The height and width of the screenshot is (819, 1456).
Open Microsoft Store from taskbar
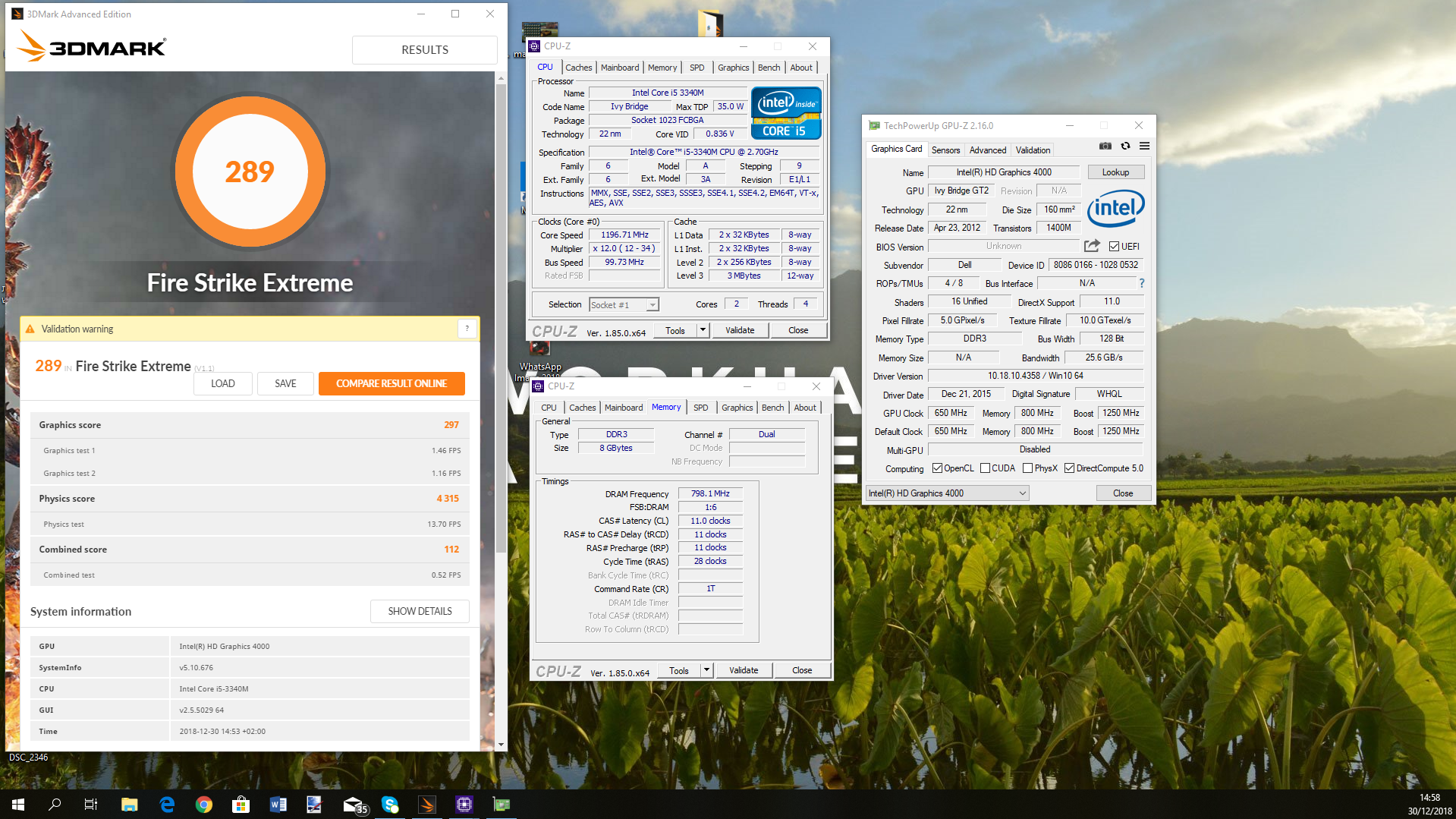click(x=241, y=805)
